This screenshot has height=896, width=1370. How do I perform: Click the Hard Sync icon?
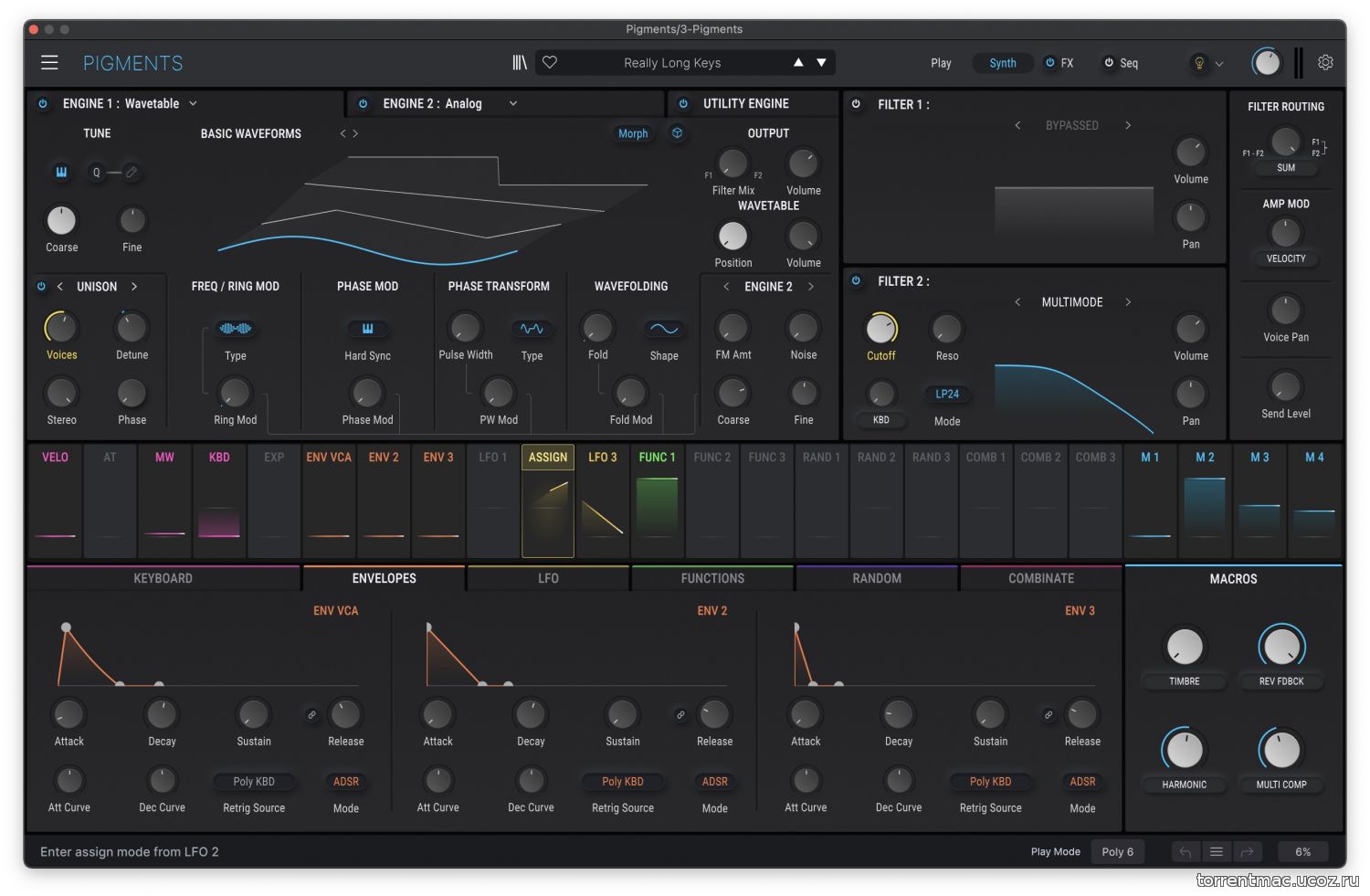coord(367,329)
